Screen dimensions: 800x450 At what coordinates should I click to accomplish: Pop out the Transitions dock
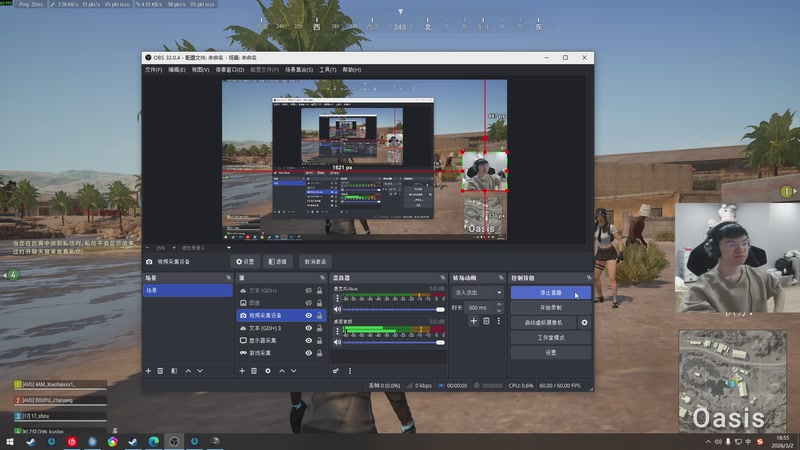pyautogui.click(x=501, y=278)
